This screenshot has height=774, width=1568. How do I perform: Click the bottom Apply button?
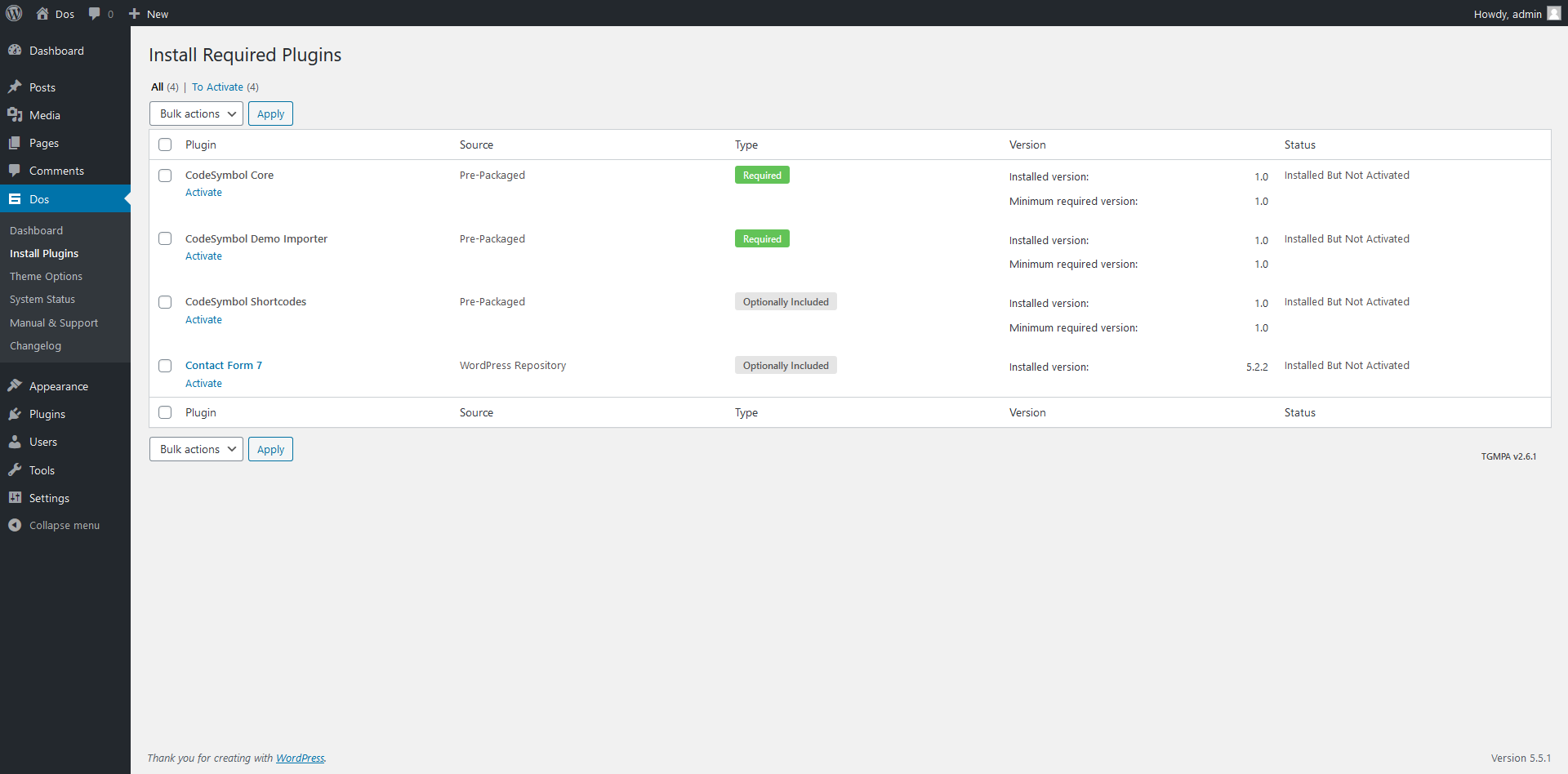pos(270,449)
